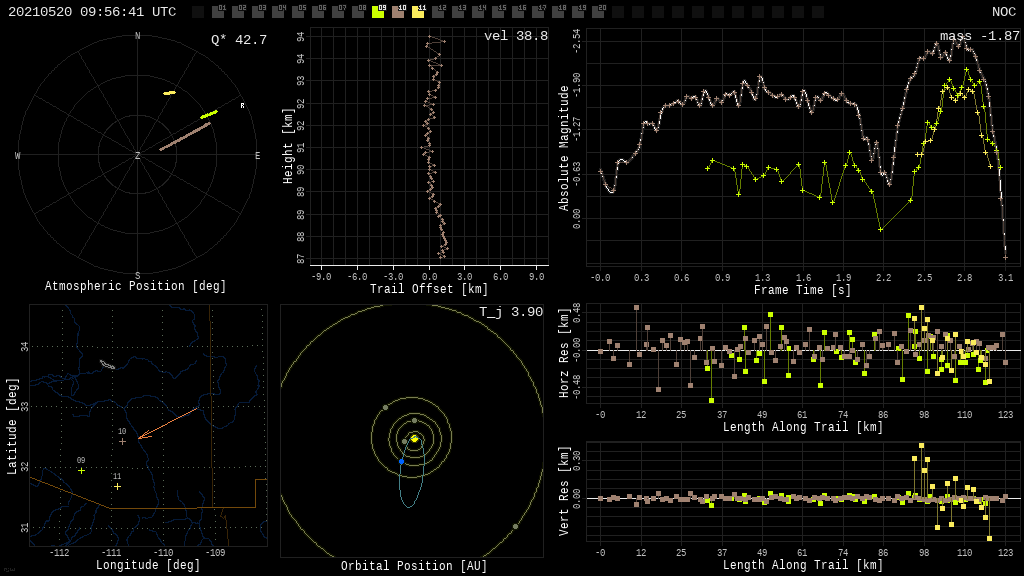Click the inactive station 01 box

(218, 12)
